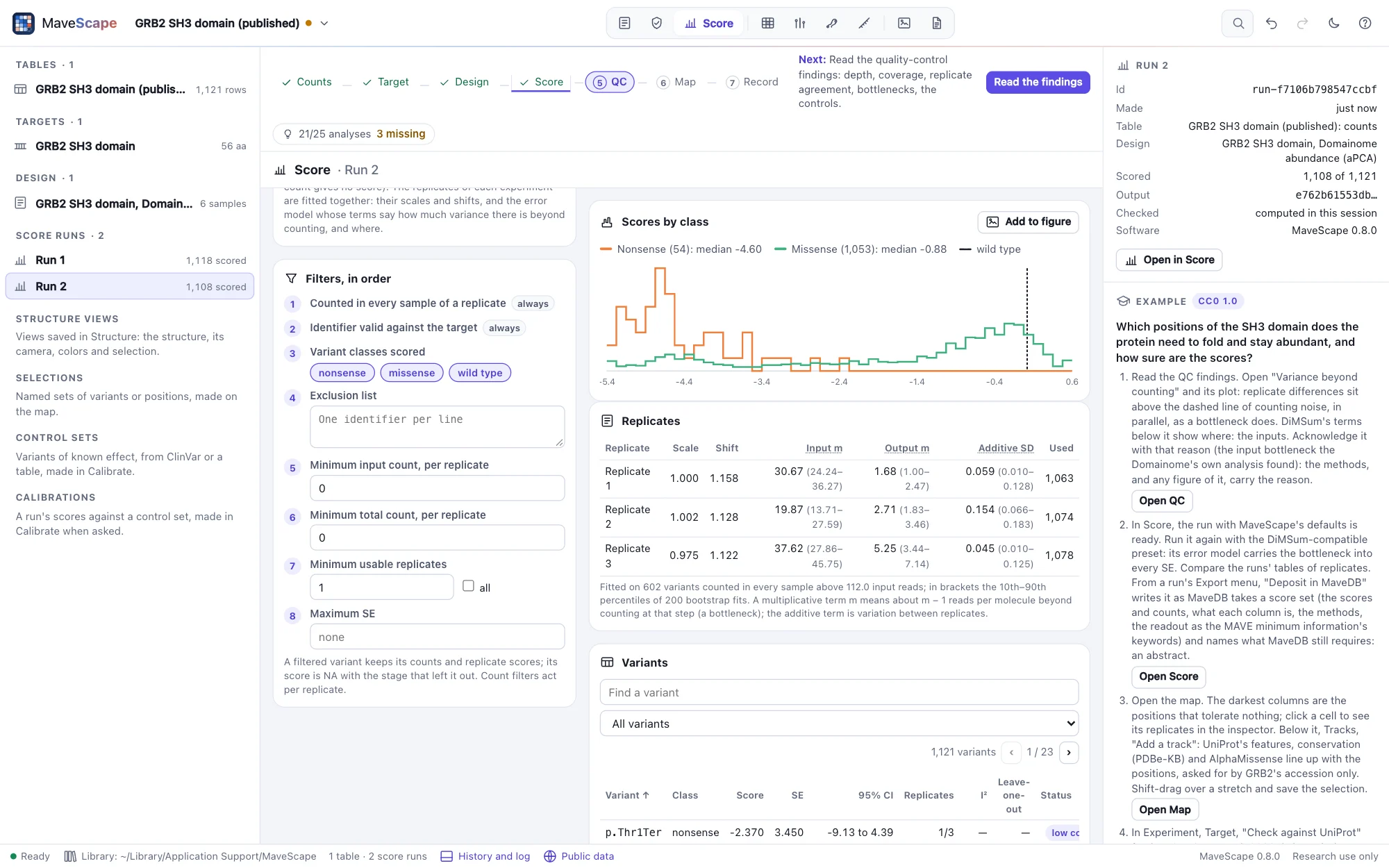1389x868 pixels.
Task: Enable the "all" replicates checkbox
Action: [468, 586]
